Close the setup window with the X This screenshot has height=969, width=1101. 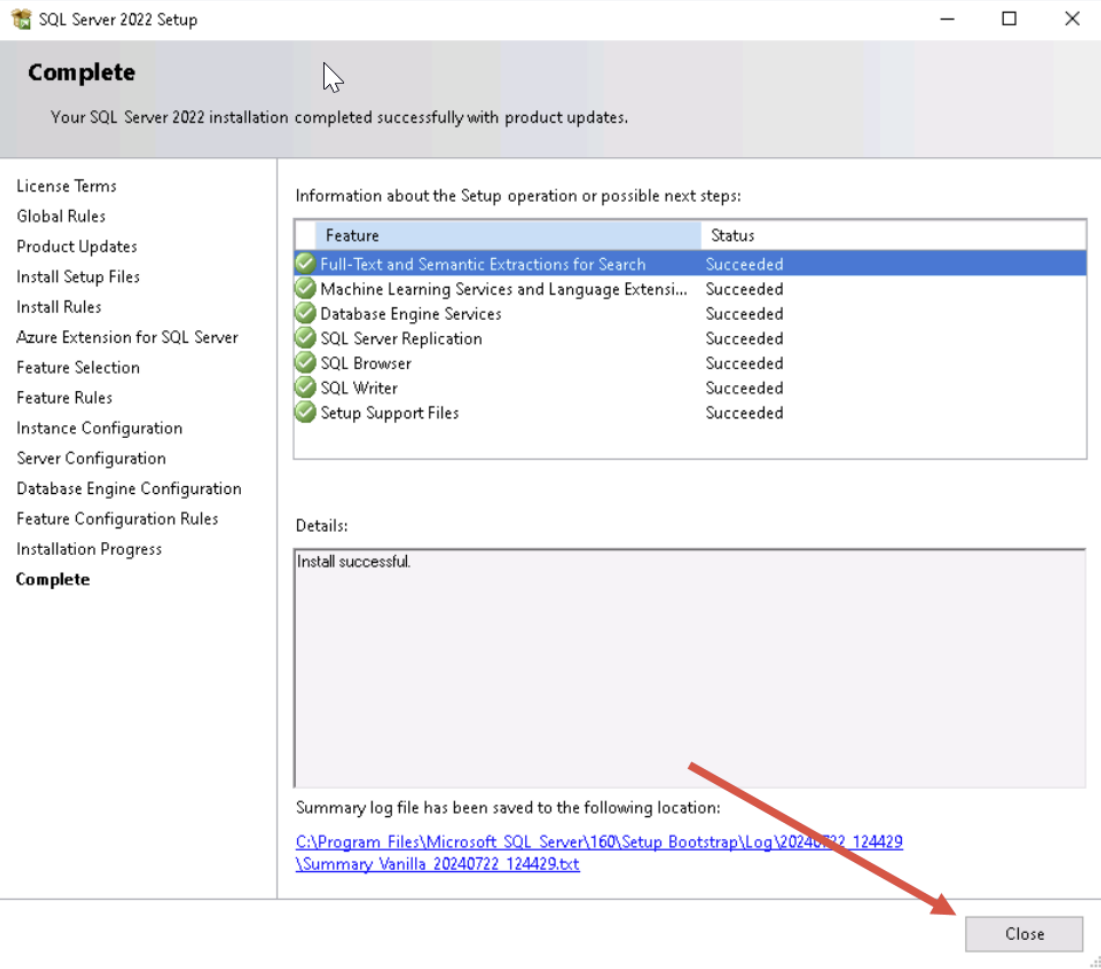point(1072,19)
